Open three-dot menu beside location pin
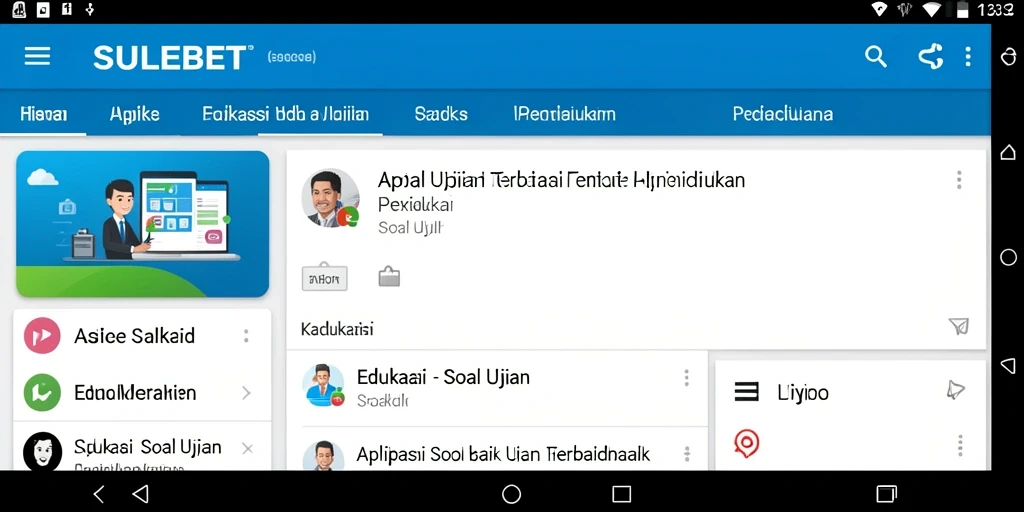 [x=960, y=445]
